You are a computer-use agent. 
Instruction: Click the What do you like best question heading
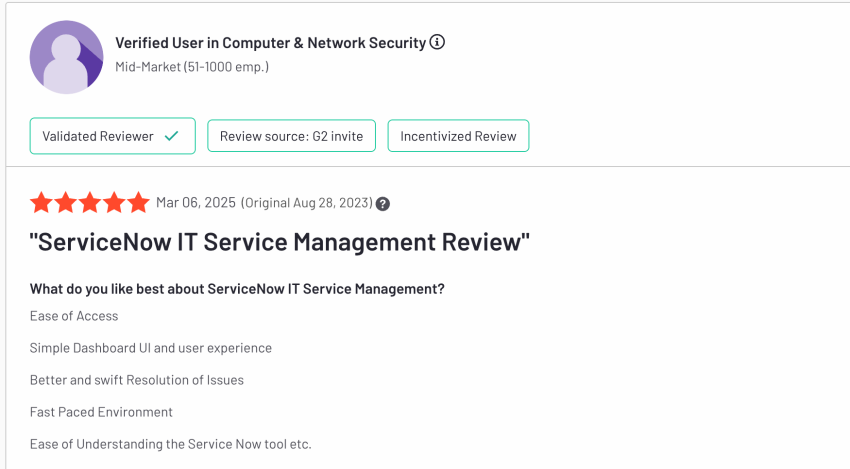[237, 289]
